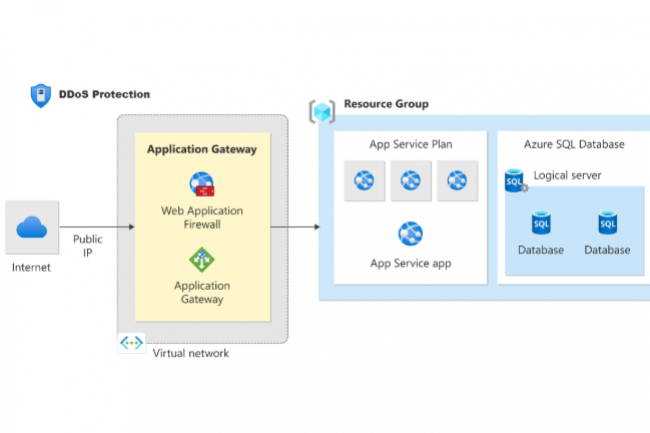Click the Resource Group label text

386,103
